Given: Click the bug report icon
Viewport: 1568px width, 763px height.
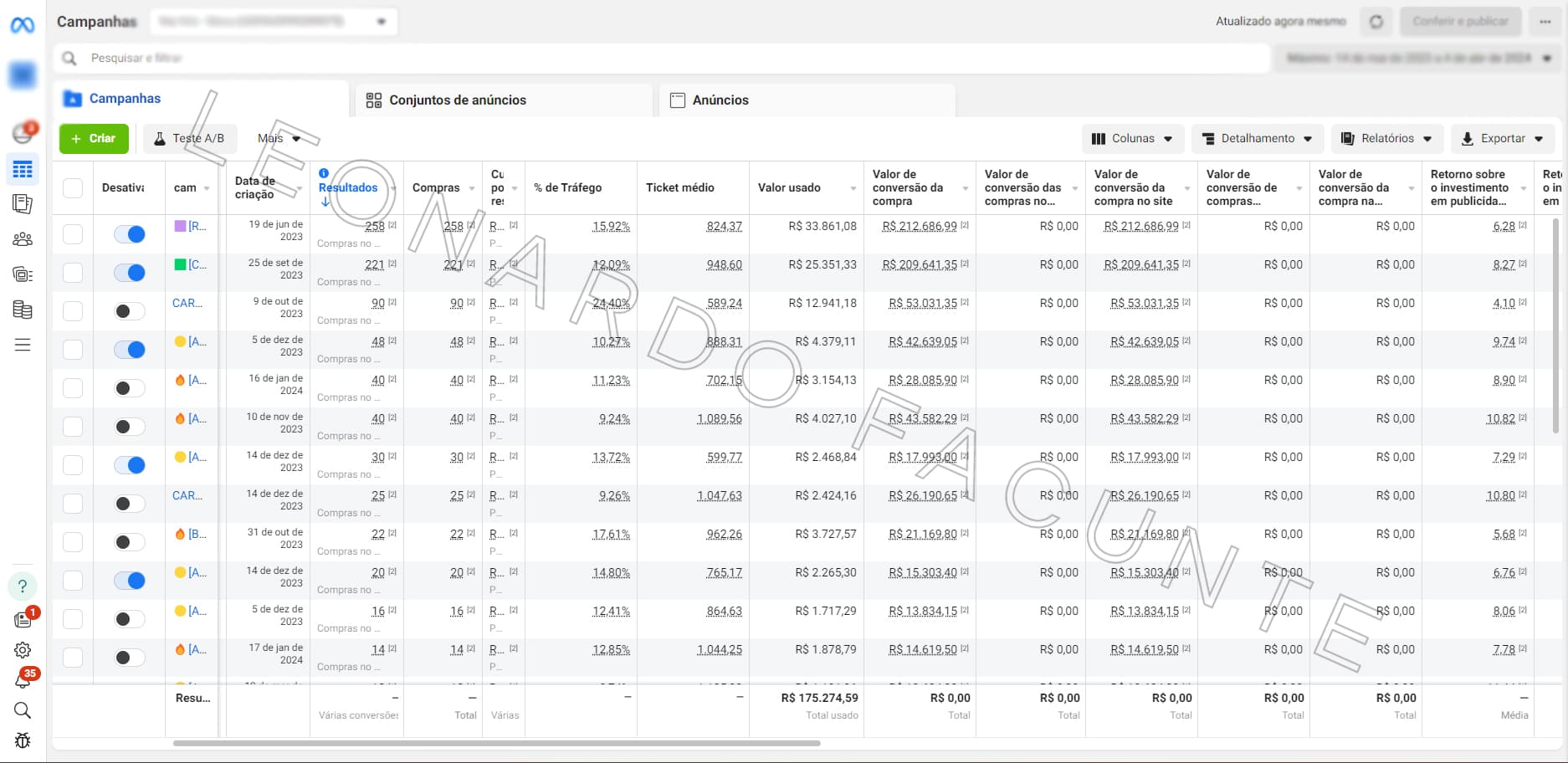Looking at the screenshot, I should click(x=23, y=740).
